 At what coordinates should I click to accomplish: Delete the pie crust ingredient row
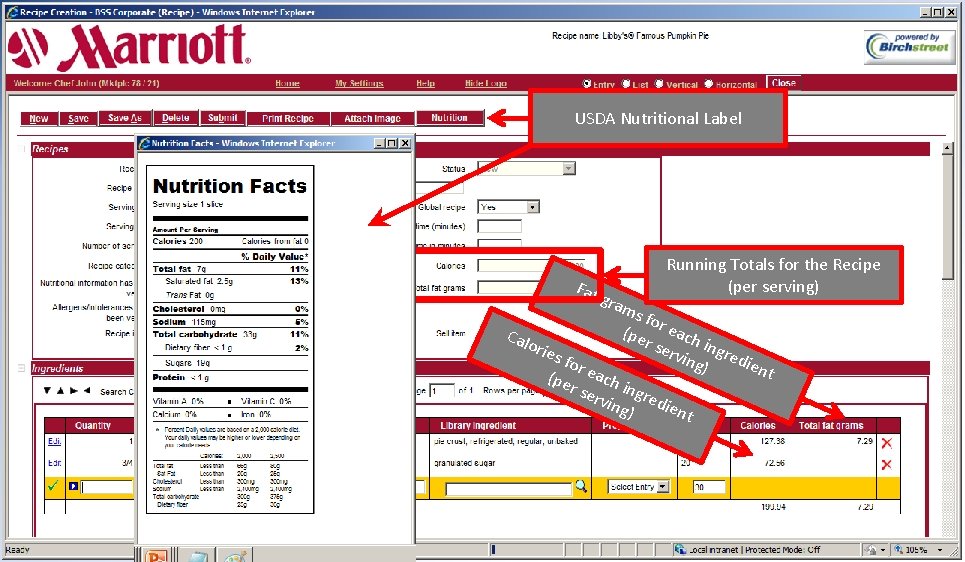(887, 443)
